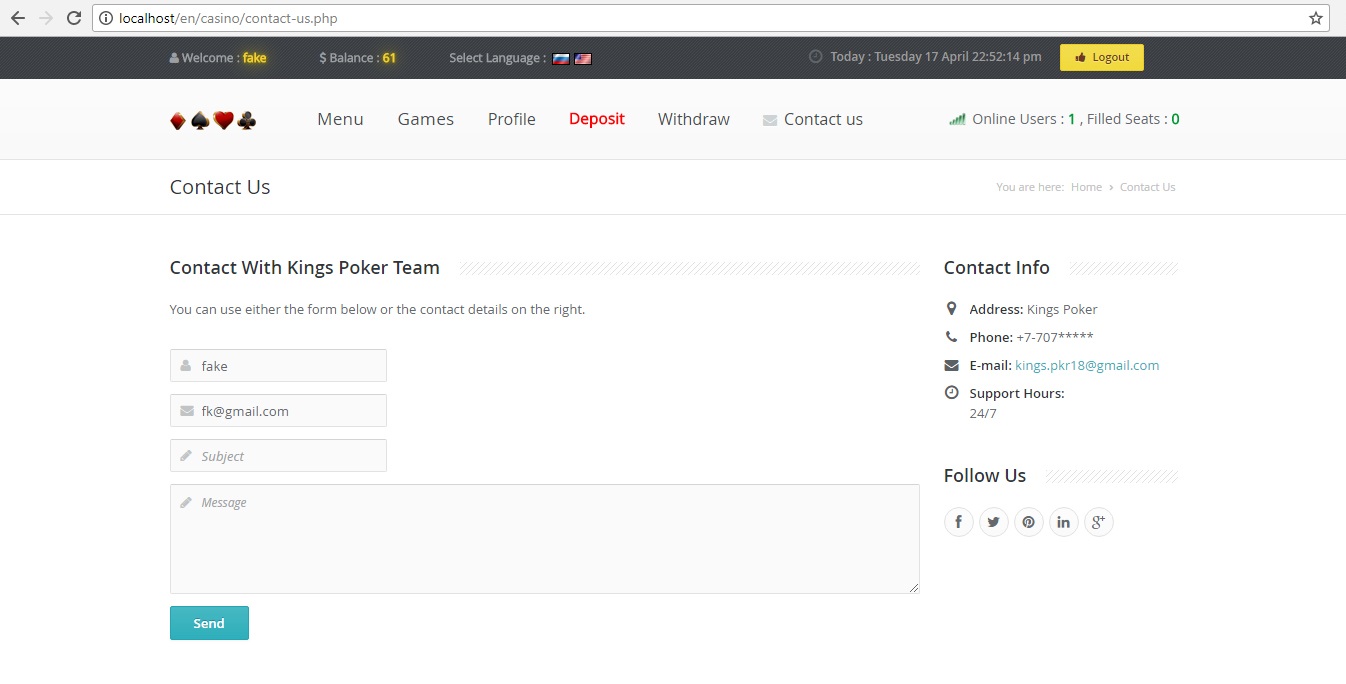
Task: Click the 24/7 support hours text
Action: tap(983, 413)
